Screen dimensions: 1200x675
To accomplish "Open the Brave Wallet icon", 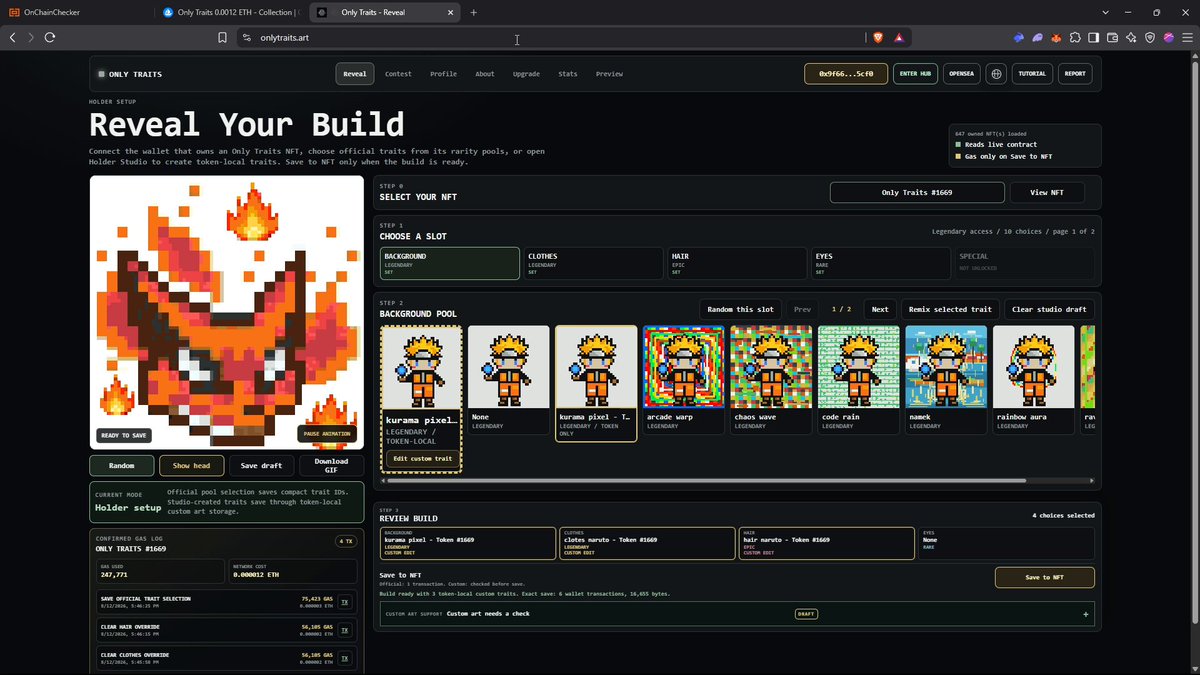I will [1112, 37].
